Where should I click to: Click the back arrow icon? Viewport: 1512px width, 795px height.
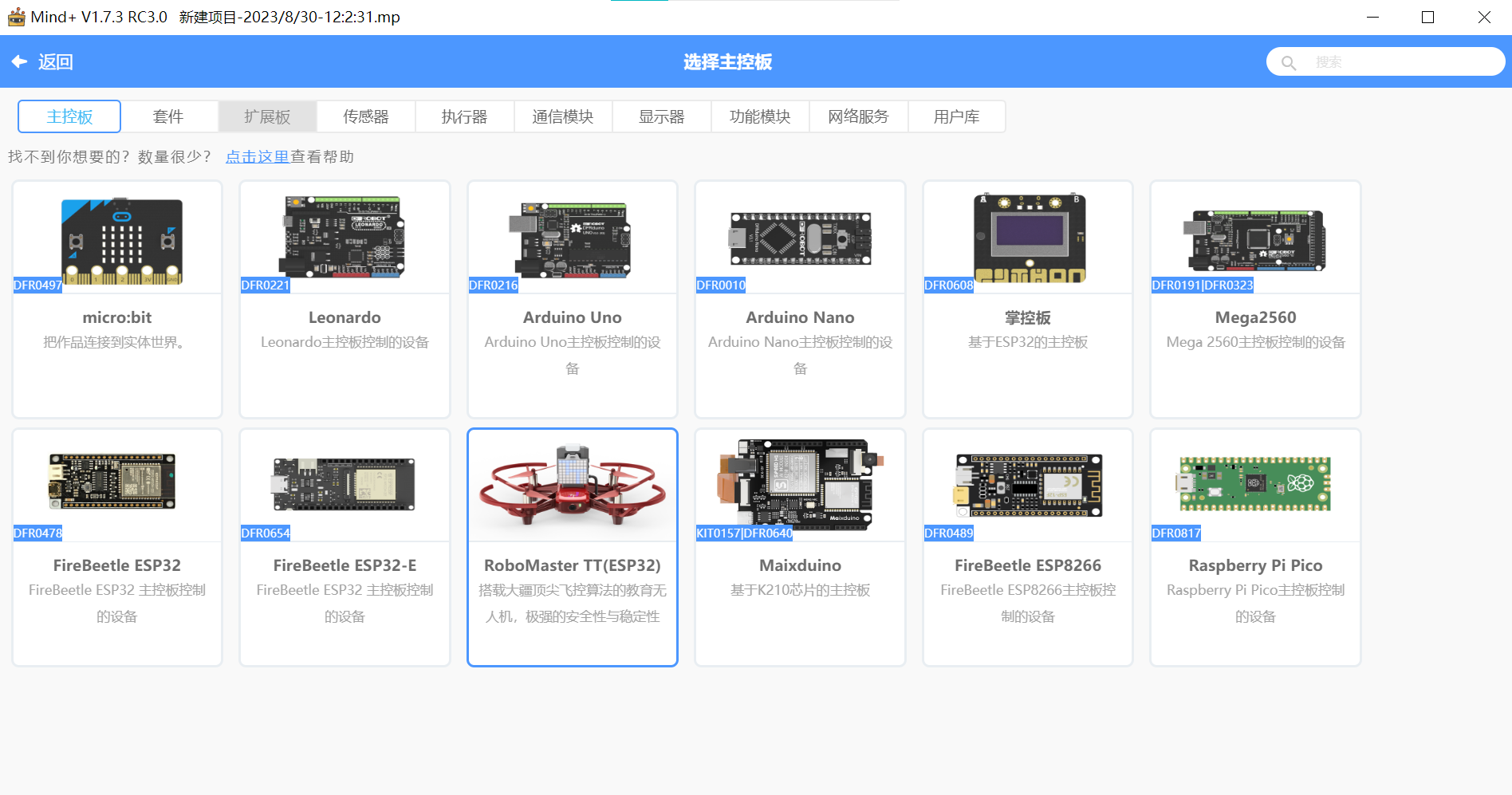point(20,61)
